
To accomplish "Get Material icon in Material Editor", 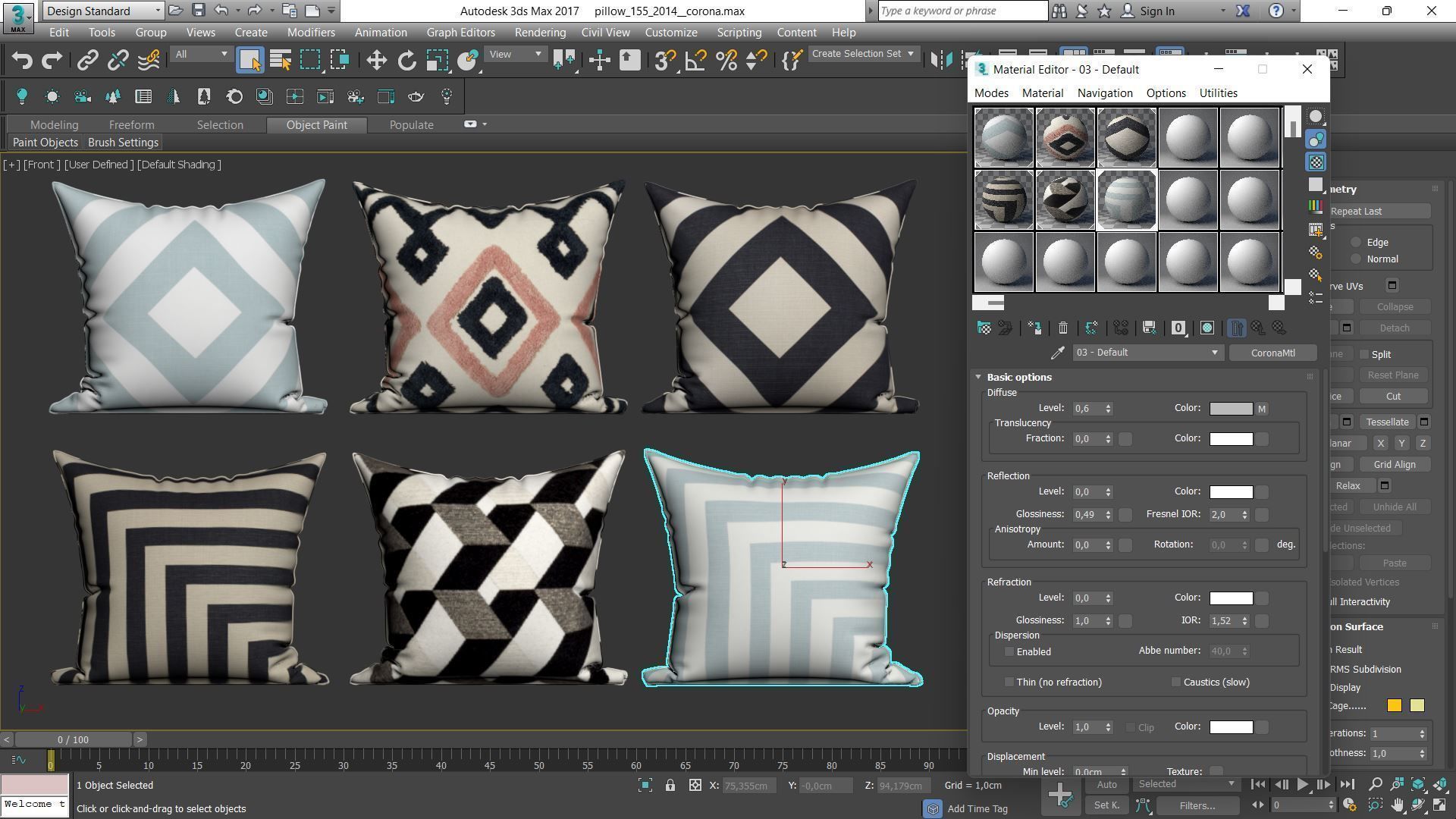I will pyautogui.click(x=984, y=328).
